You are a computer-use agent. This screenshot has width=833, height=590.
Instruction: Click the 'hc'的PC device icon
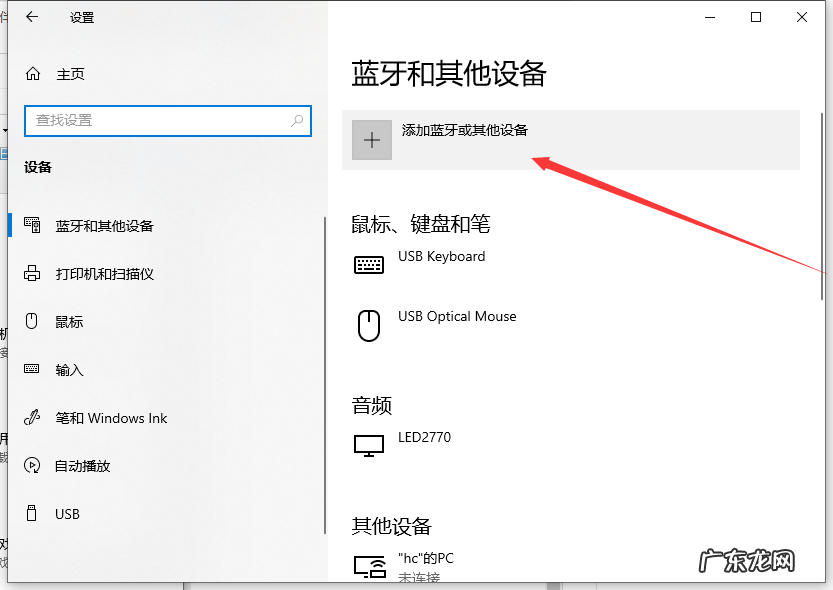[369, 565]
